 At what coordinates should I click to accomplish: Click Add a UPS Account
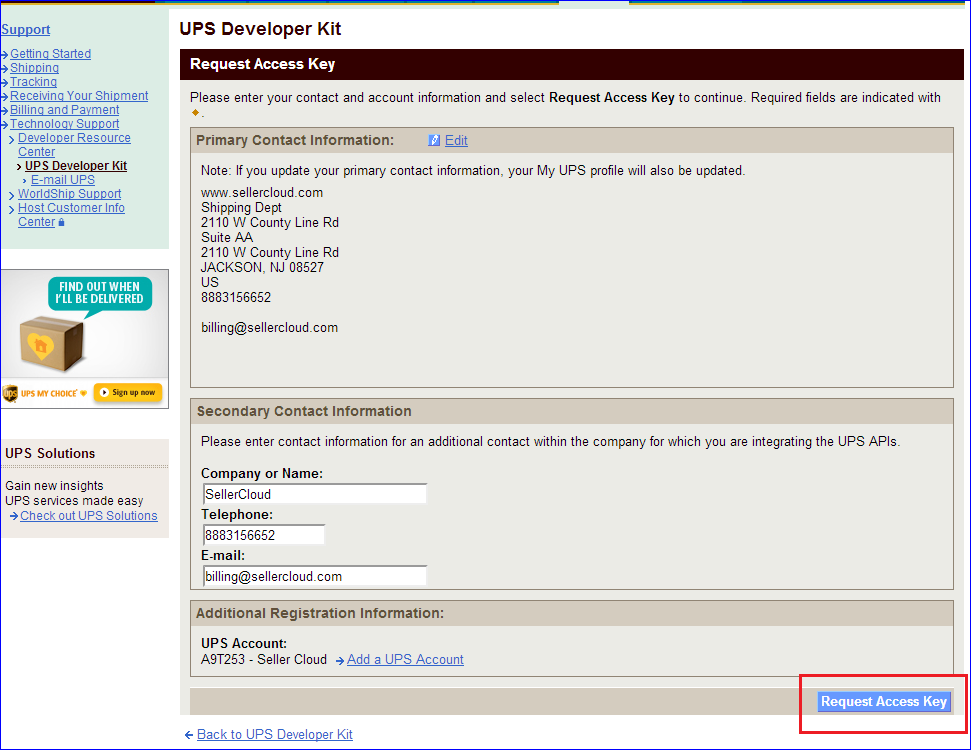coord(405,660)
